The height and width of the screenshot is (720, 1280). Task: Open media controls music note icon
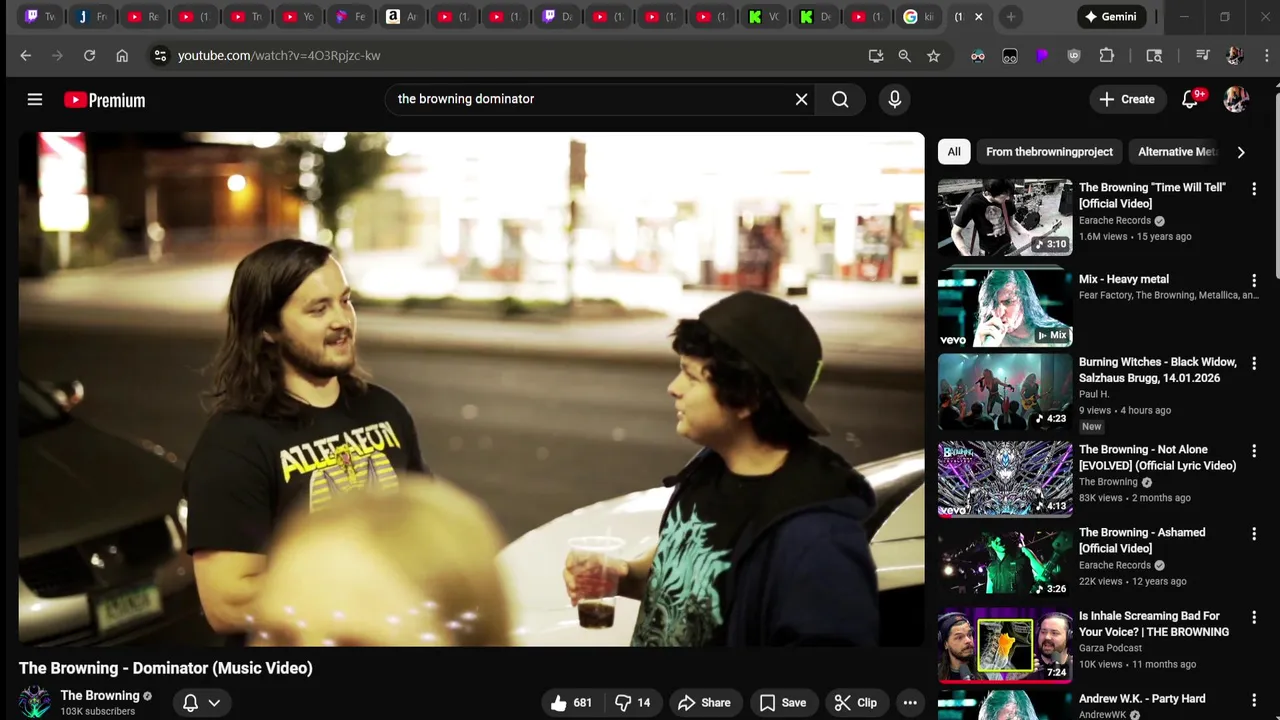(1203, 56)
